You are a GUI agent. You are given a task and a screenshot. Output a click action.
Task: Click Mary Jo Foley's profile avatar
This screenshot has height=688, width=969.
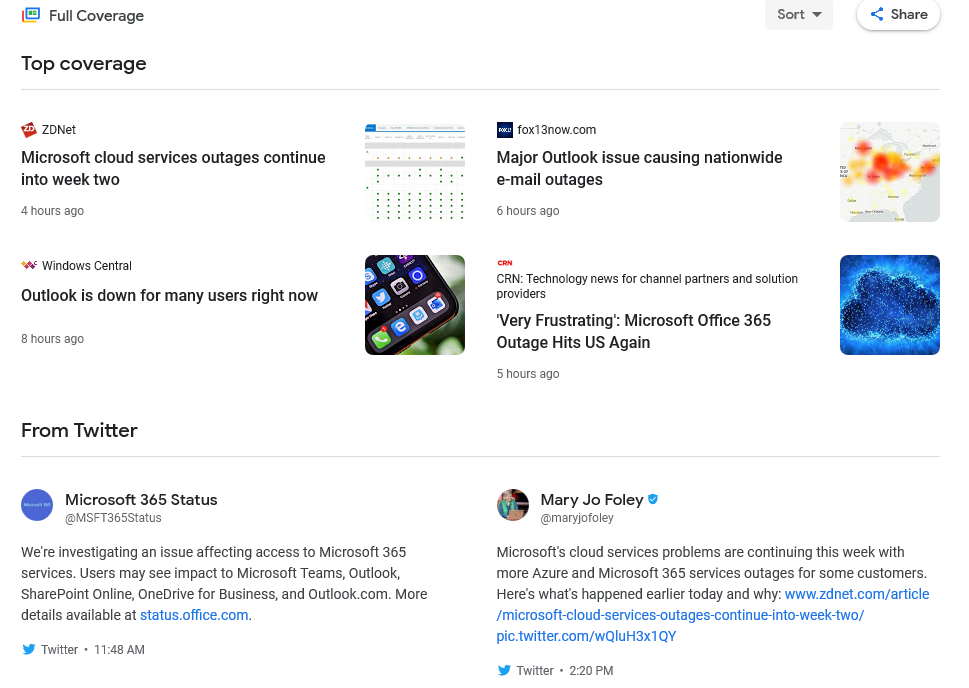coord(513,505)
